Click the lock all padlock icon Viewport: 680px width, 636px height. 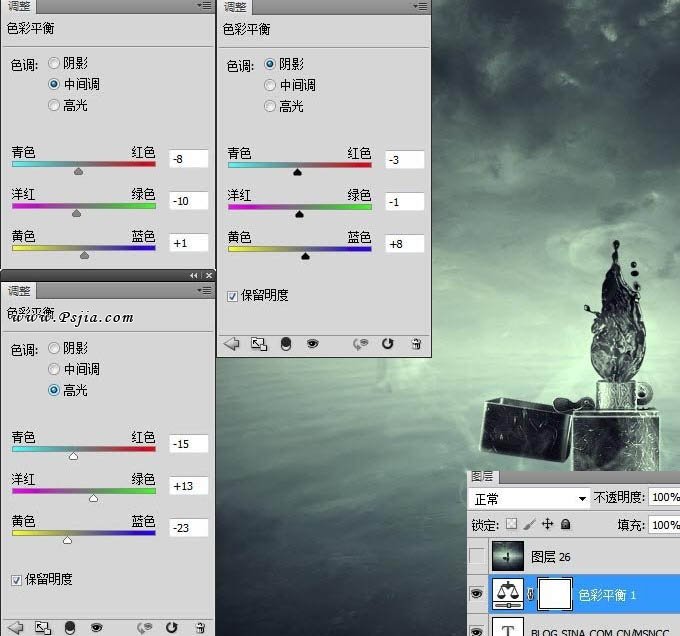[x=565, y=524]
